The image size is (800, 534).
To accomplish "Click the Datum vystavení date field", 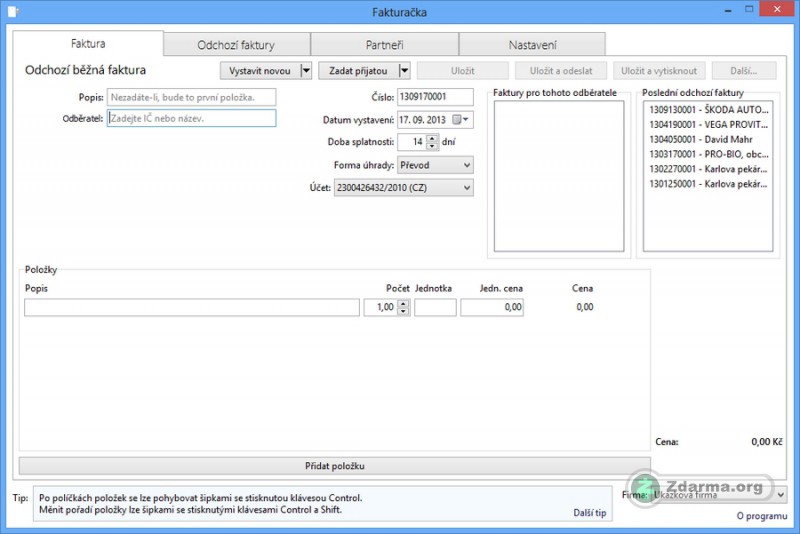I will [435, 120].
